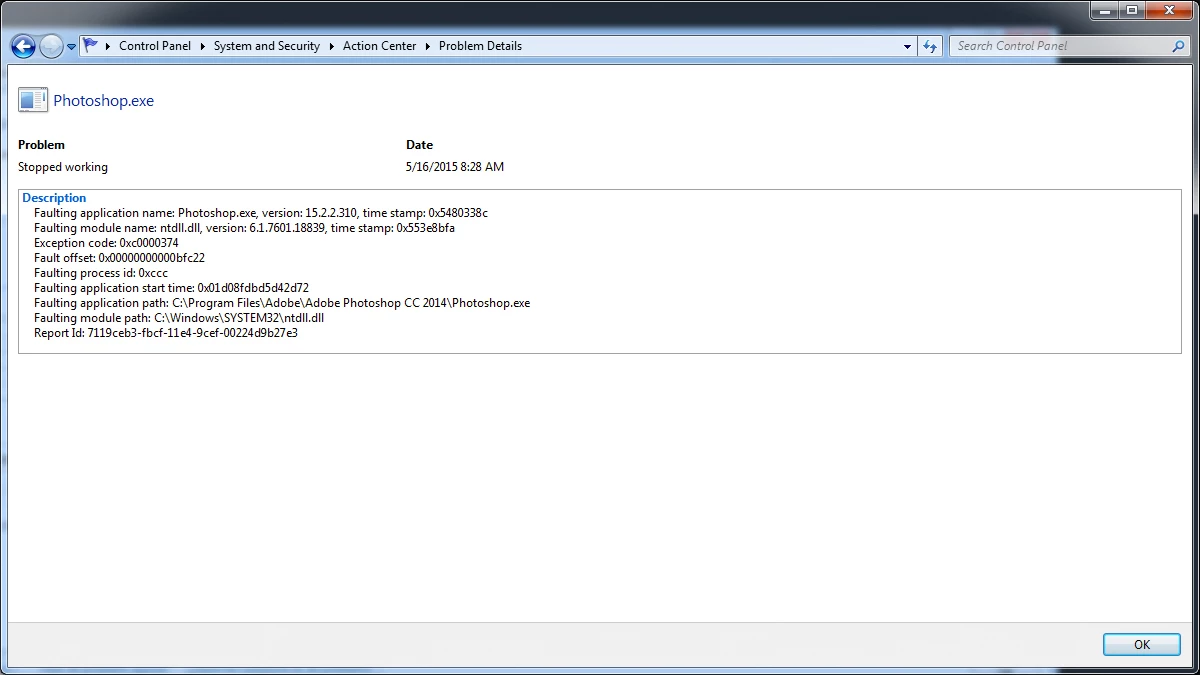Open the address bar history dropdown
1200x675 pixels.
(908, 46)
